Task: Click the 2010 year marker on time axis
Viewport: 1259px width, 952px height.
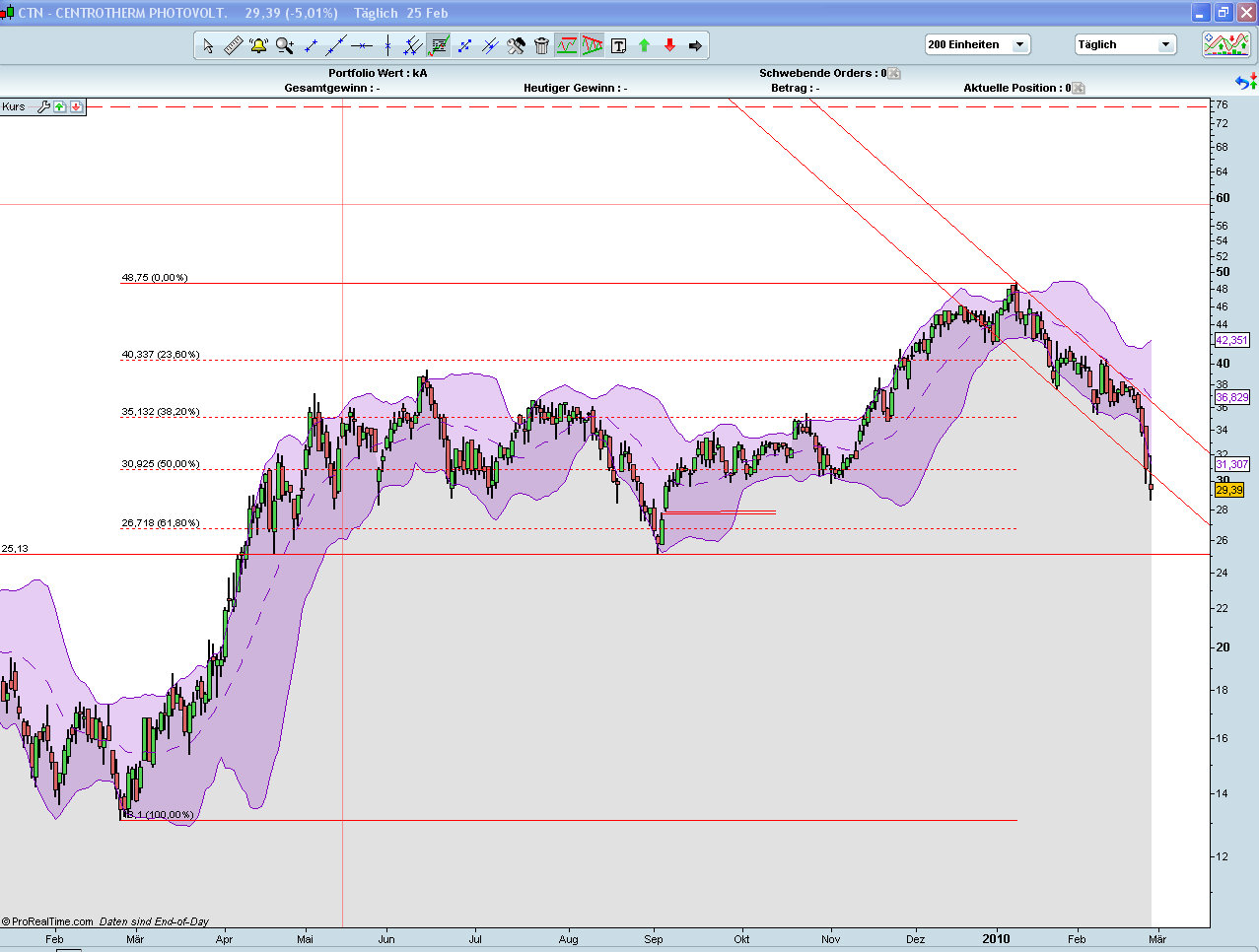Action: click(x=996, y=939)
